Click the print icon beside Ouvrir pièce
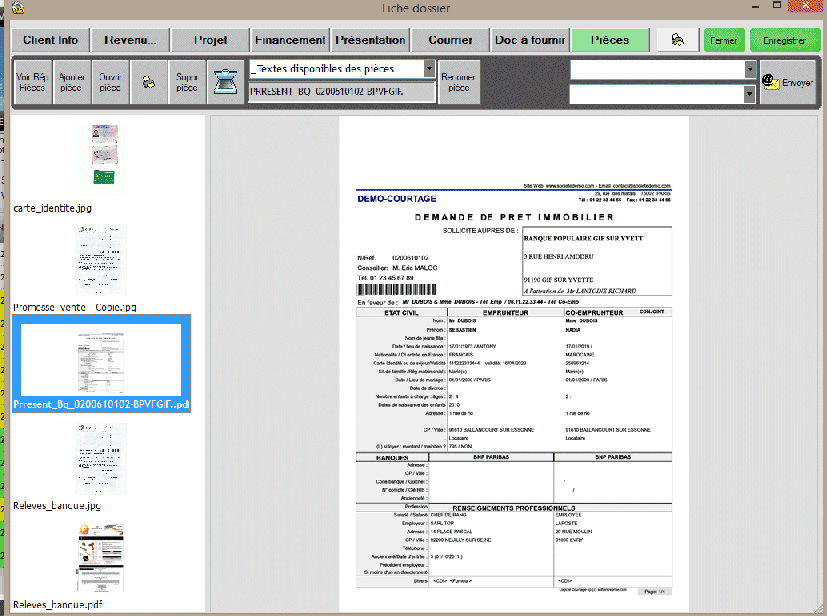The height and width of the screenshot is (616, 827). pyautogui.click(x=147, y=81)
